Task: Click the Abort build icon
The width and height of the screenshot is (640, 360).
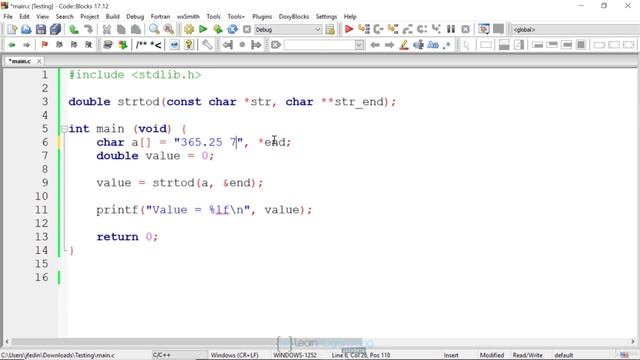Action: point(247,29)
